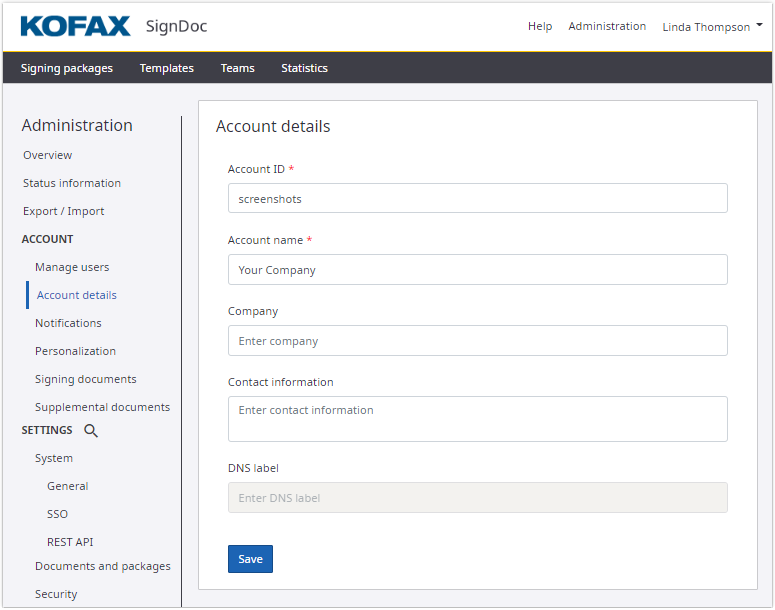Select Export / Import in sidebar
Image resolution: width=775 pixels, height=610 pixels.
[x=64, y=211]
